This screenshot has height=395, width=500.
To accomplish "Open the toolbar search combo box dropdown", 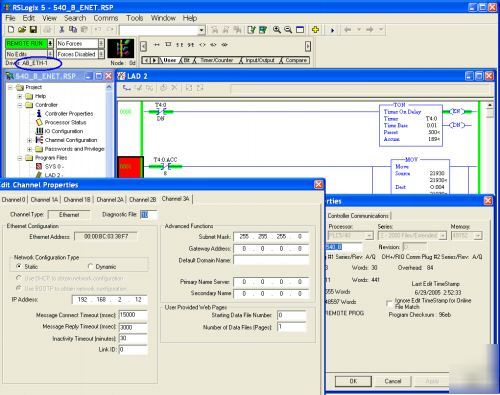I will [x=201, y=30].
